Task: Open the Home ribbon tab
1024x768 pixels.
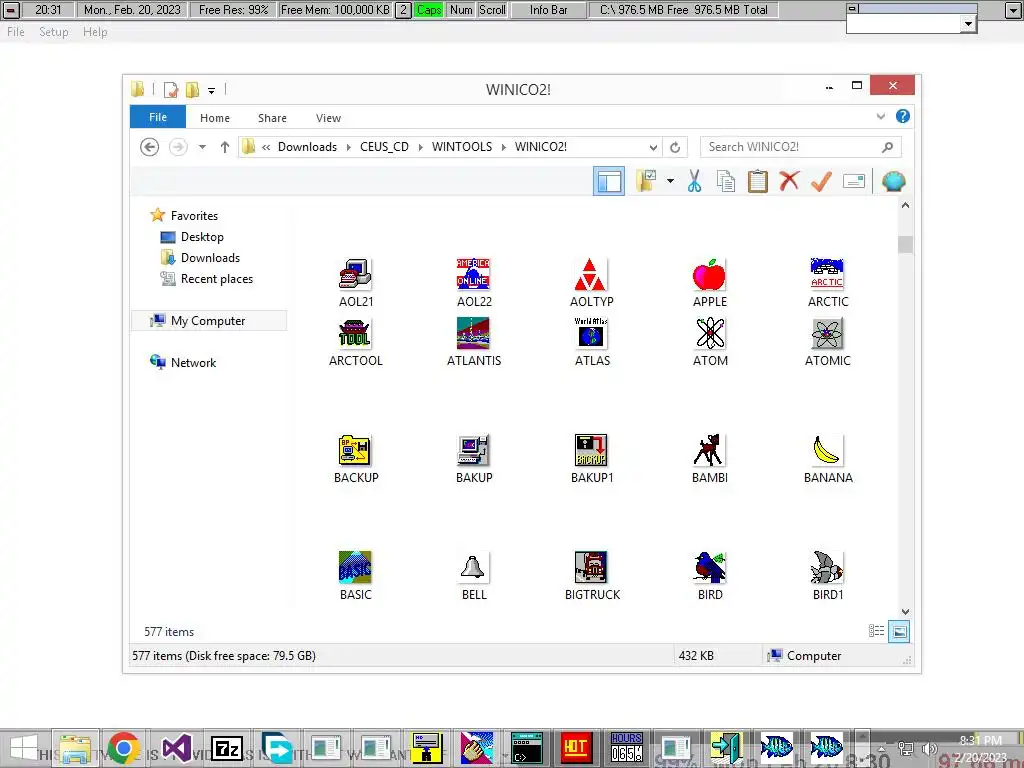Action: [x=215, y=118]
